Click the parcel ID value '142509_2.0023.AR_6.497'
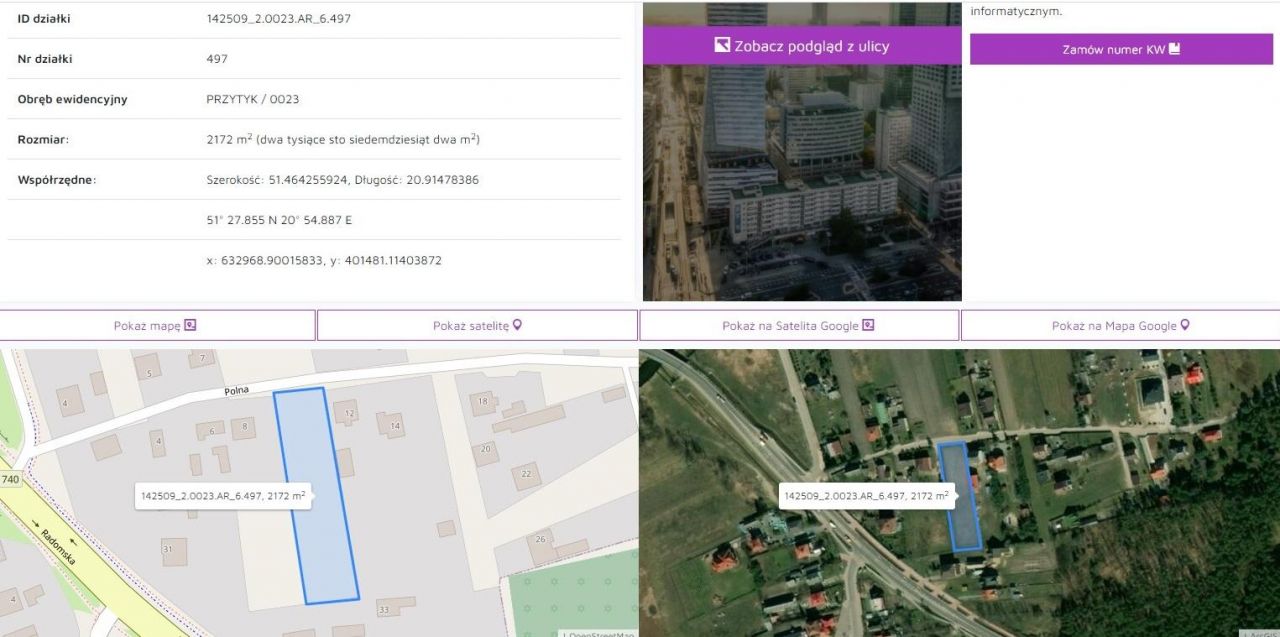 [x=277, y=18]
